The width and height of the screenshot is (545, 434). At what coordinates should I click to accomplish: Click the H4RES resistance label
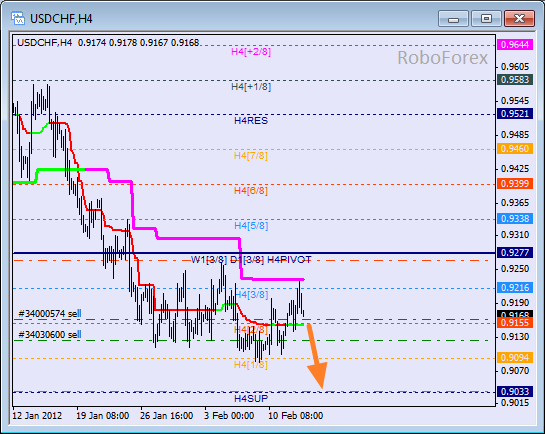[x=251, y=121]
